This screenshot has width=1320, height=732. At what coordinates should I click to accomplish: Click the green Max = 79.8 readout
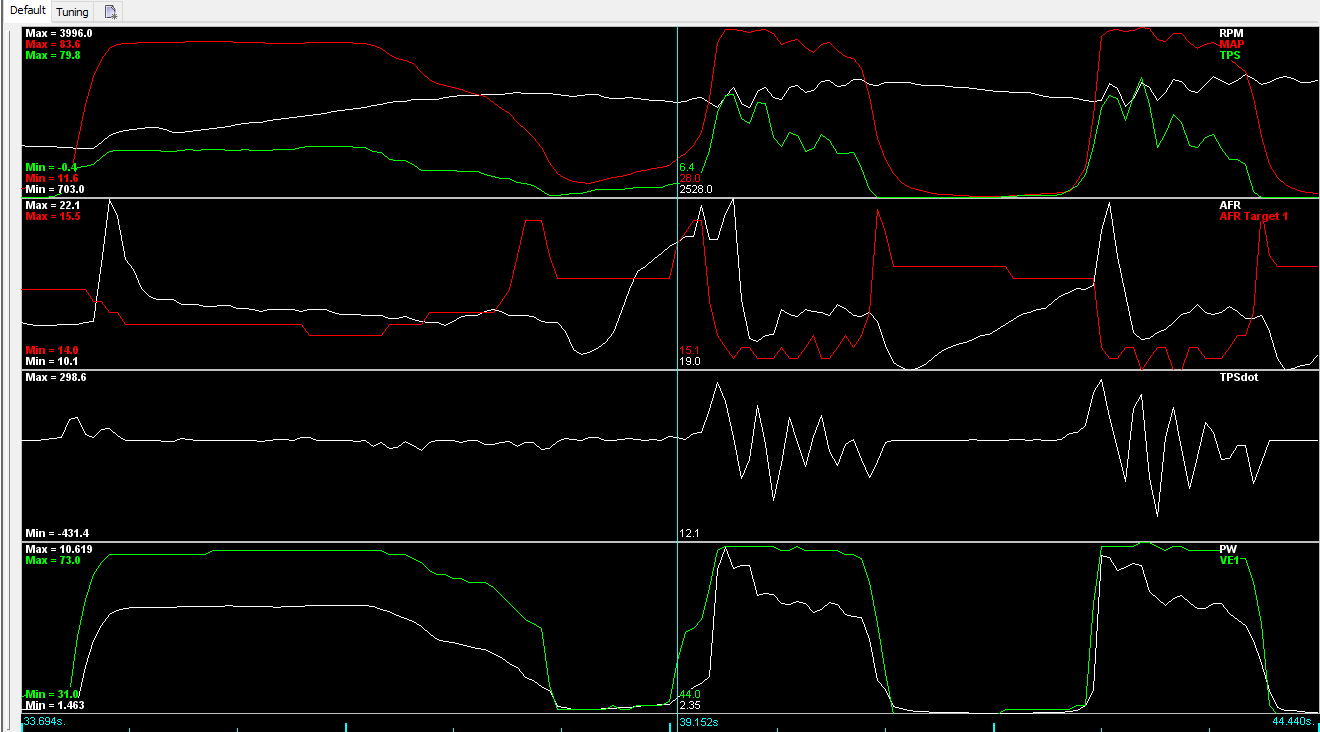[53, 55]
